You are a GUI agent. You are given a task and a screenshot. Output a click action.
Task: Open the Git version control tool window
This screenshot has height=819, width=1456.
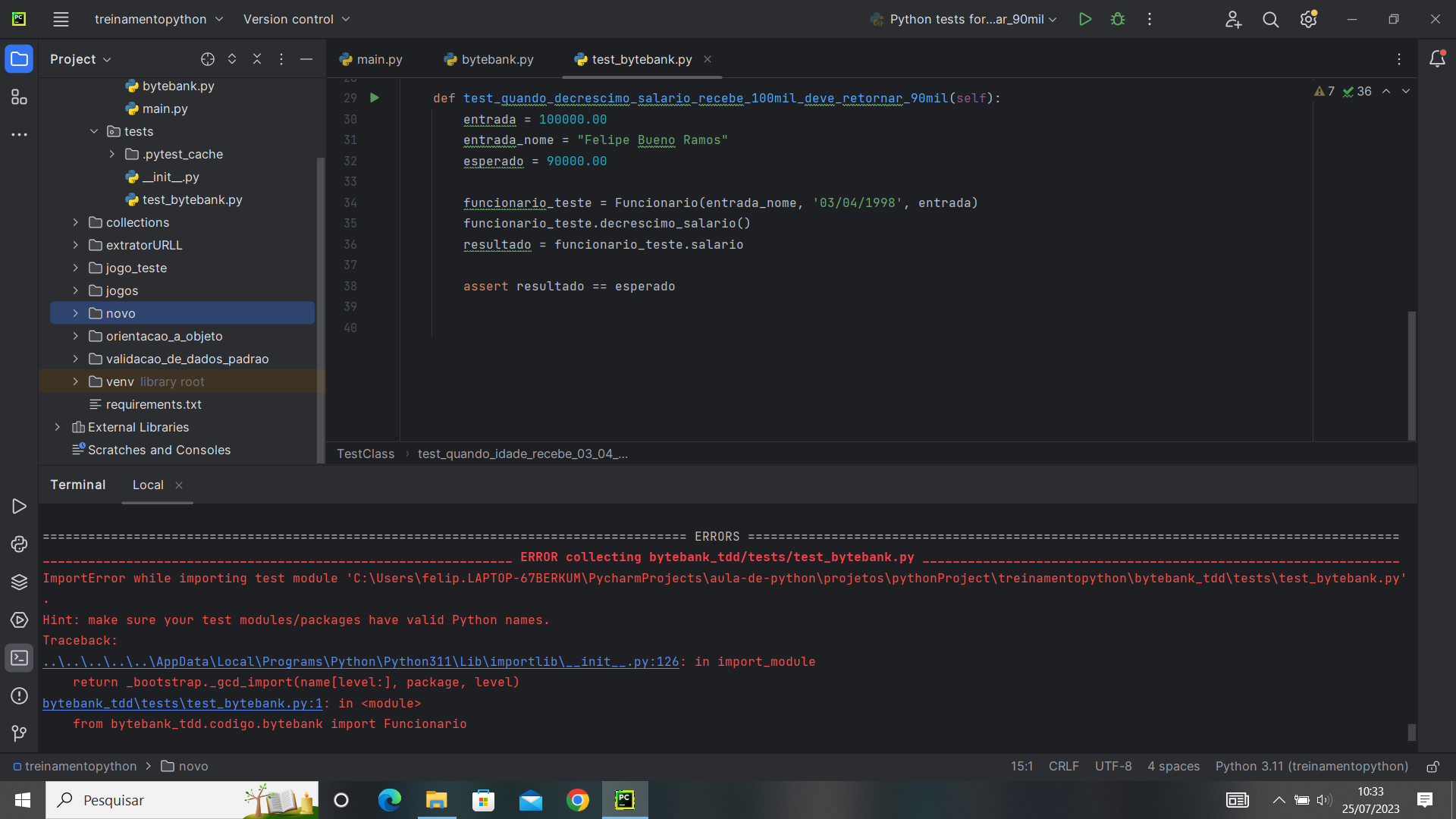19,733
